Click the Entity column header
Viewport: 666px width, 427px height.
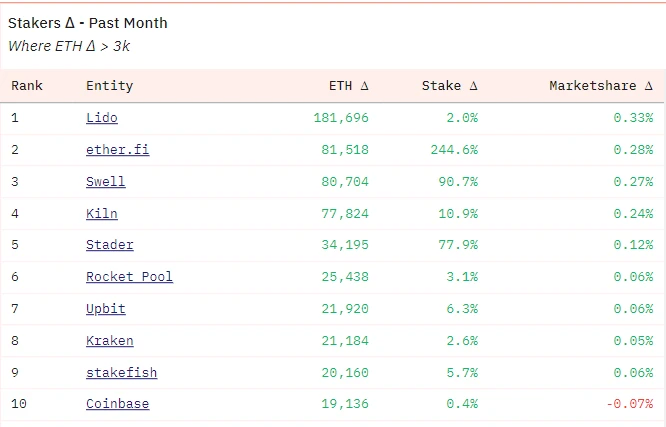click(x=109, y=86)
